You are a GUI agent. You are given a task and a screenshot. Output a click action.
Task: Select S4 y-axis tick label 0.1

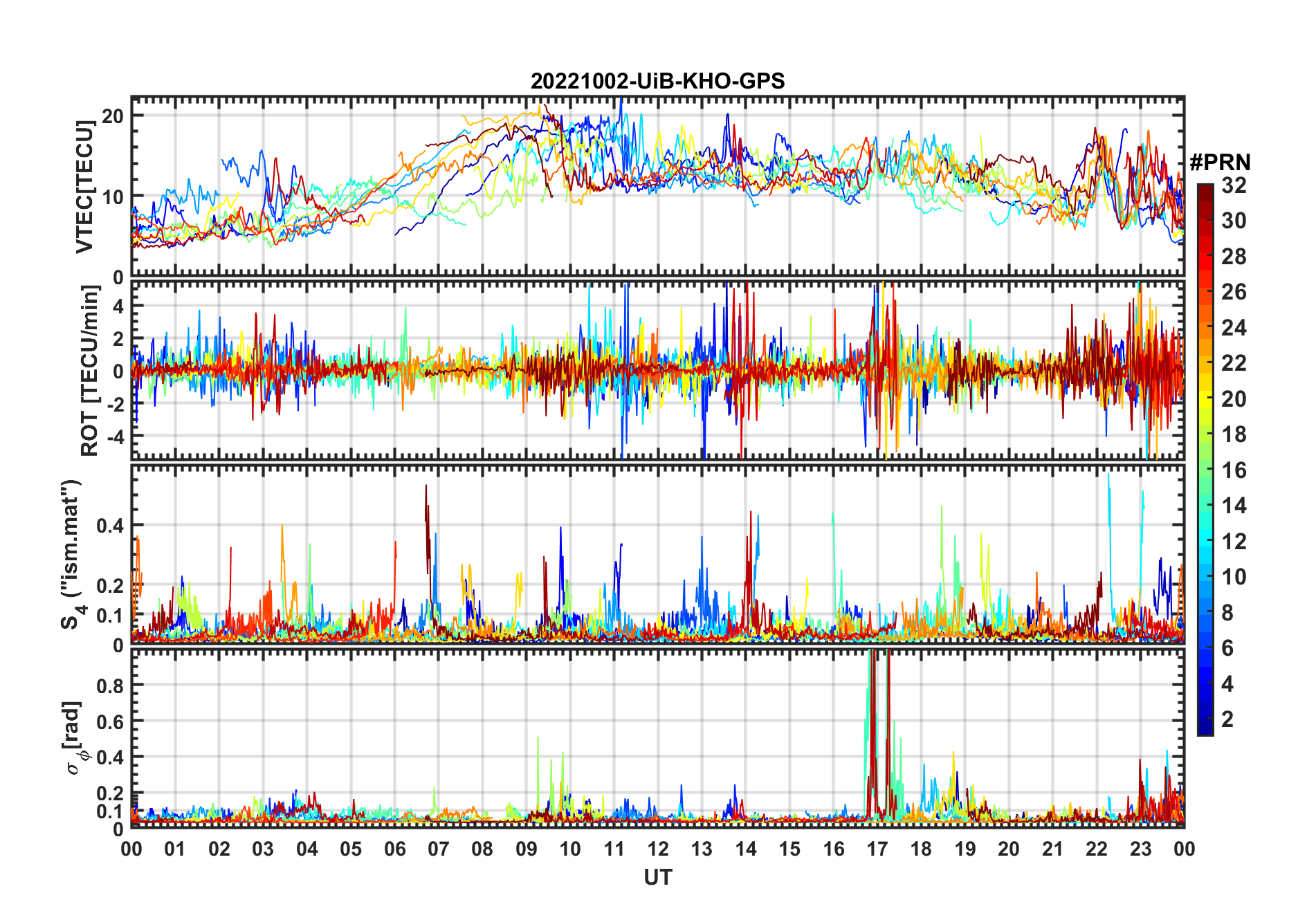click(x=111, y=616)
